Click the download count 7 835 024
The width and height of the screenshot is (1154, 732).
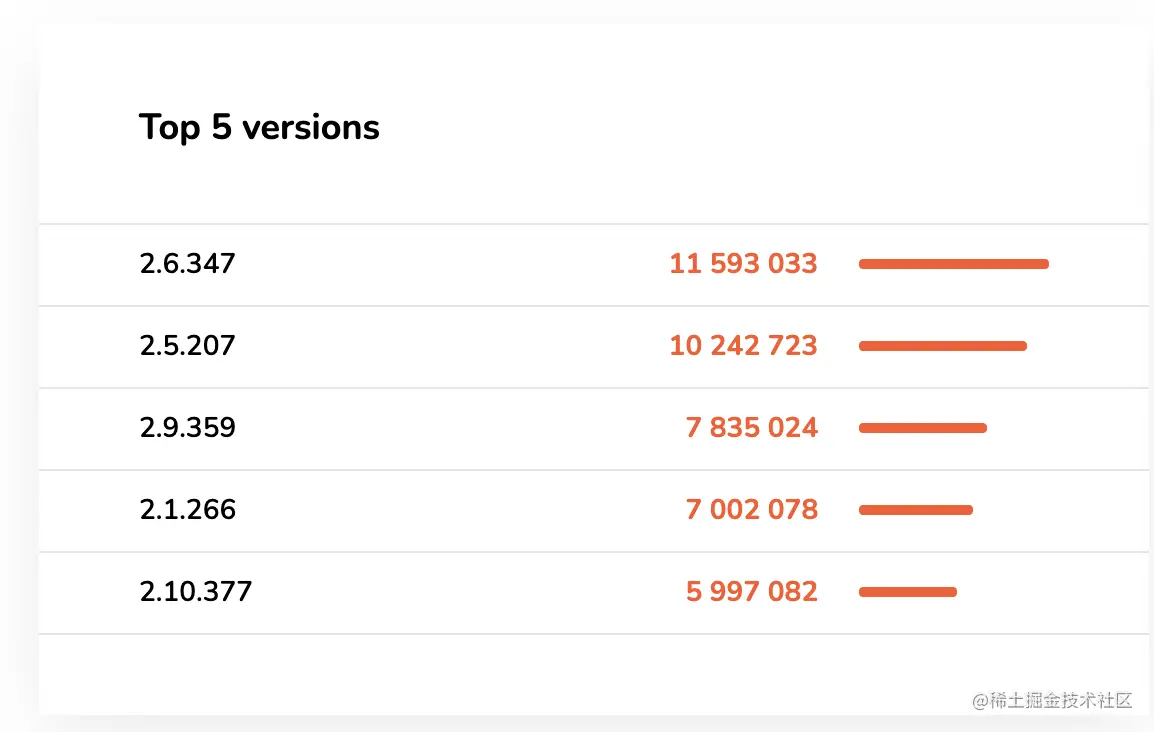point(751,427)
